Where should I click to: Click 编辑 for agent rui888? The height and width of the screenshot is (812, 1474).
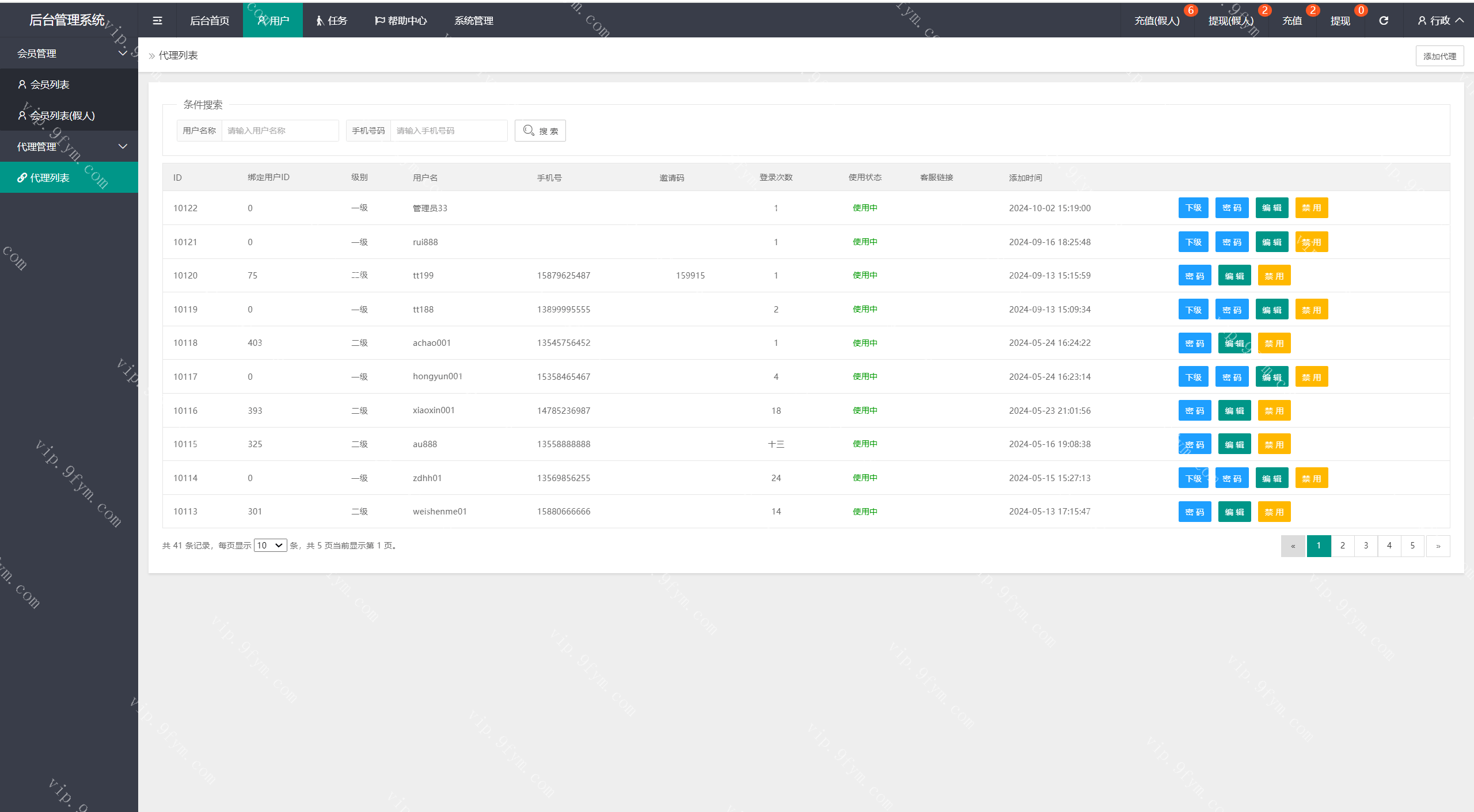pos(1271,242)
